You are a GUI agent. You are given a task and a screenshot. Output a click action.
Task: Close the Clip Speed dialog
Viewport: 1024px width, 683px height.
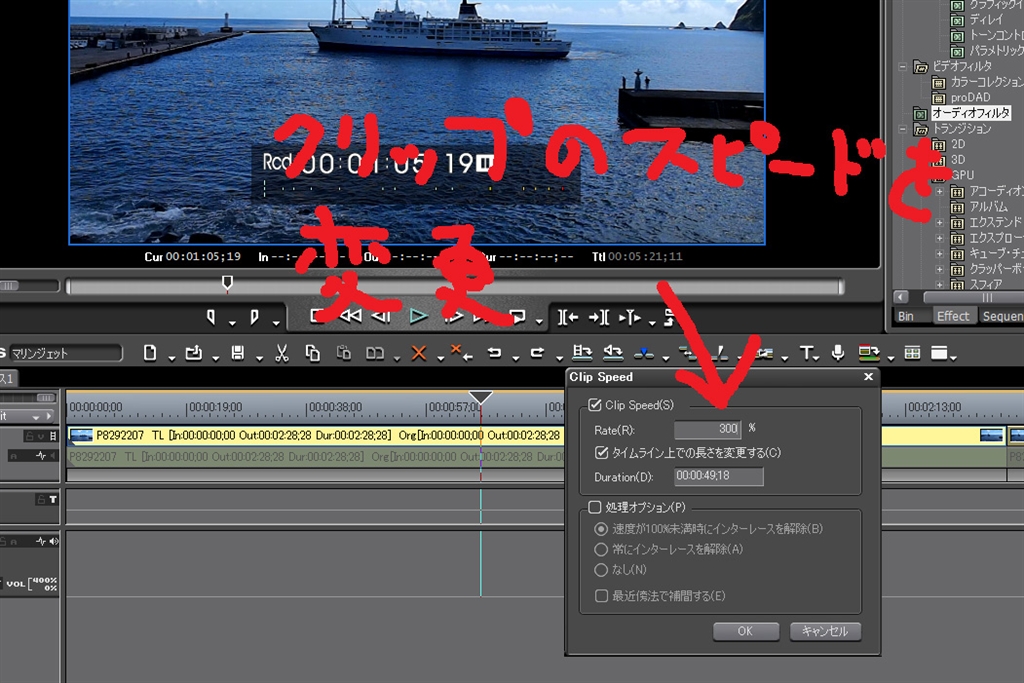click(x=869, y=377)
